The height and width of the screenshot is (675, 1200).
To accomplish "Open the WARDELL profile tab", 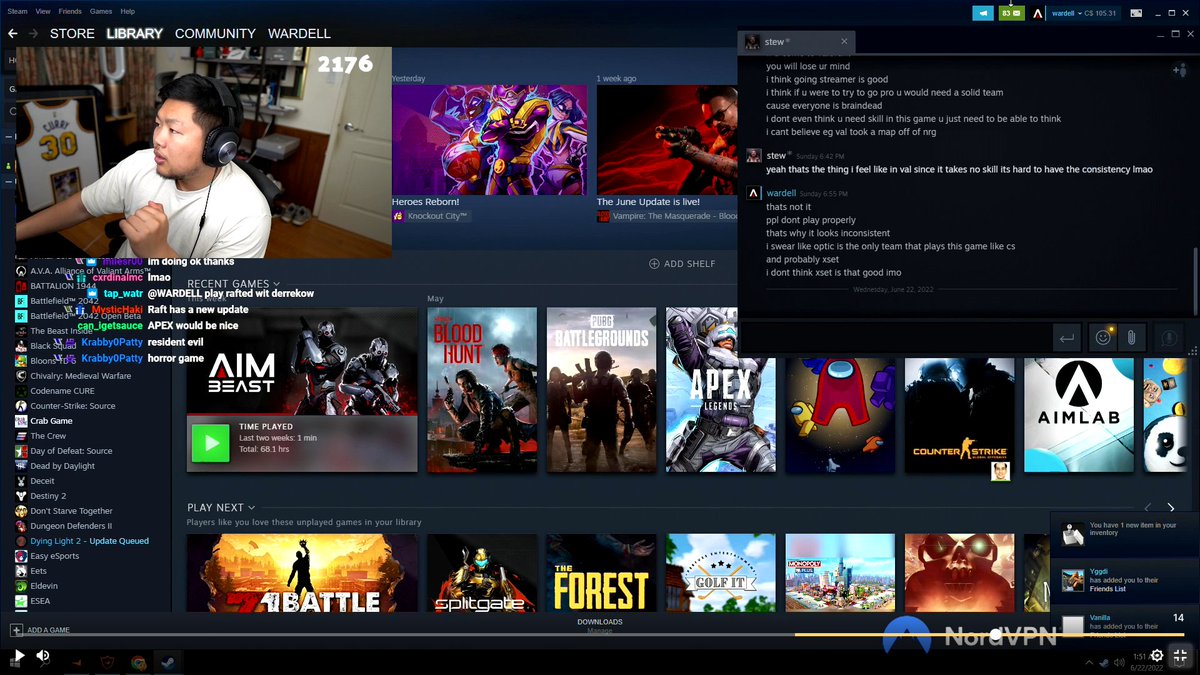I will point(299,33).
